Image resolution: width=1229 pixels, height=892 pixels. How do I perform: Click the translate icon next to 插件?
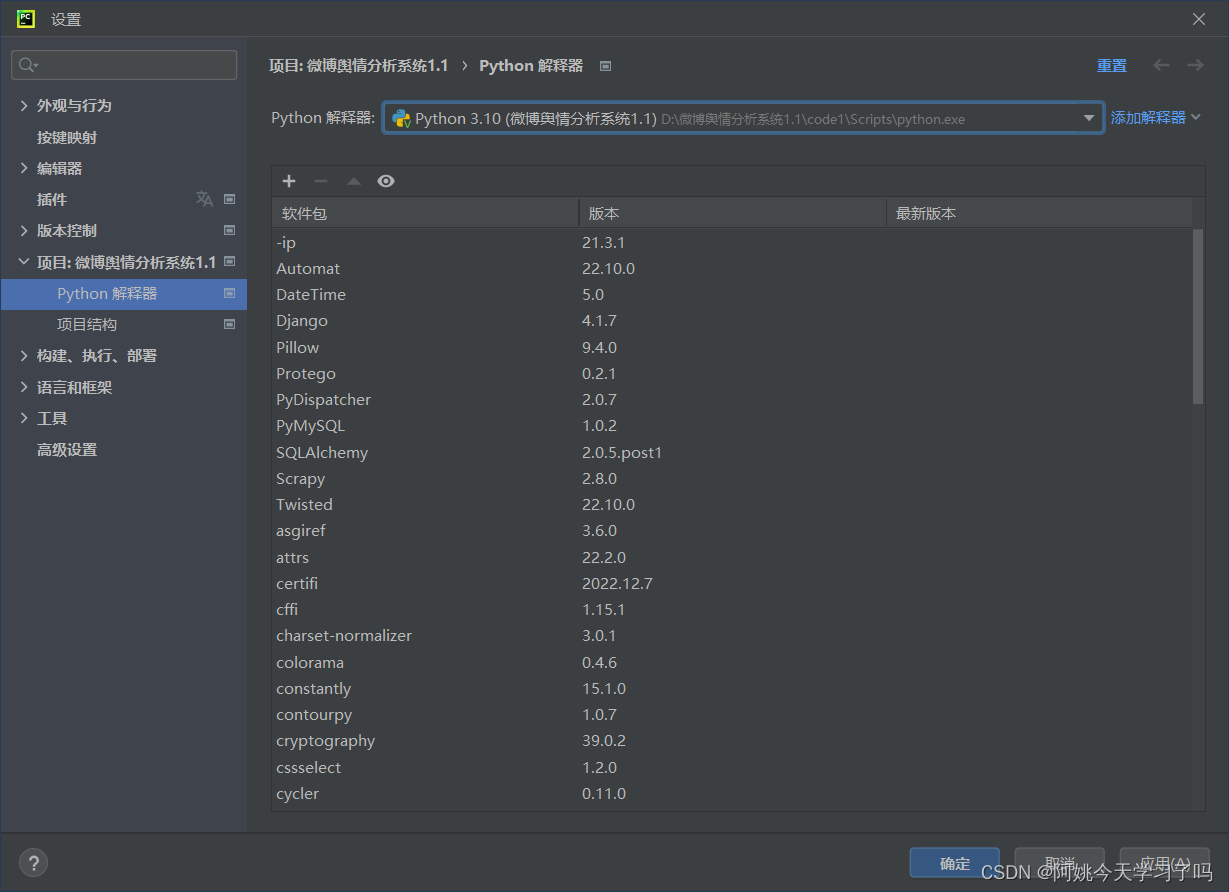[204, 199]
